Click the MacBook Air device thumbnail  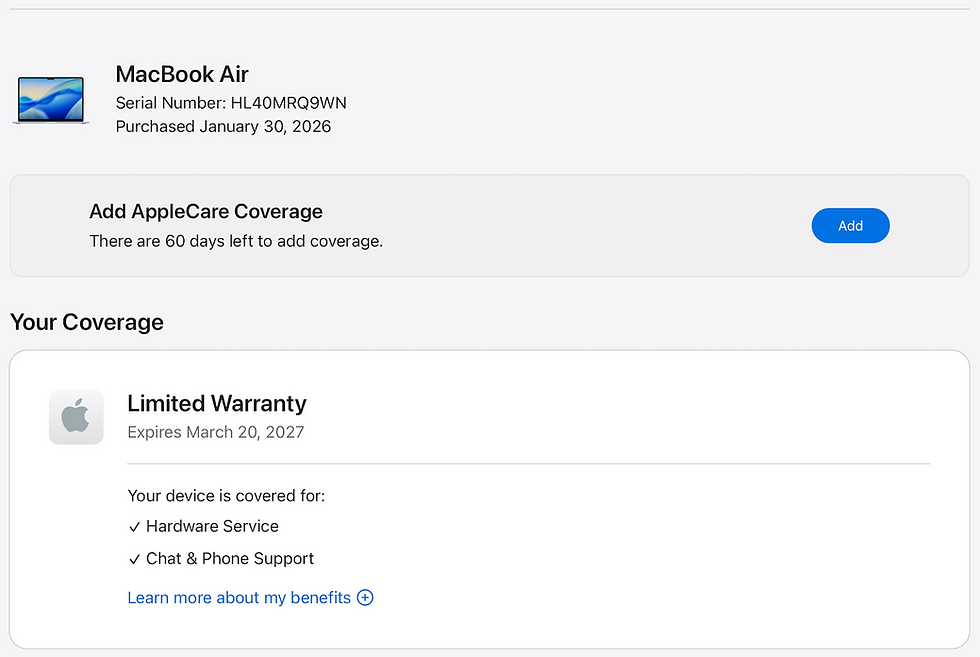click(51, 100)
